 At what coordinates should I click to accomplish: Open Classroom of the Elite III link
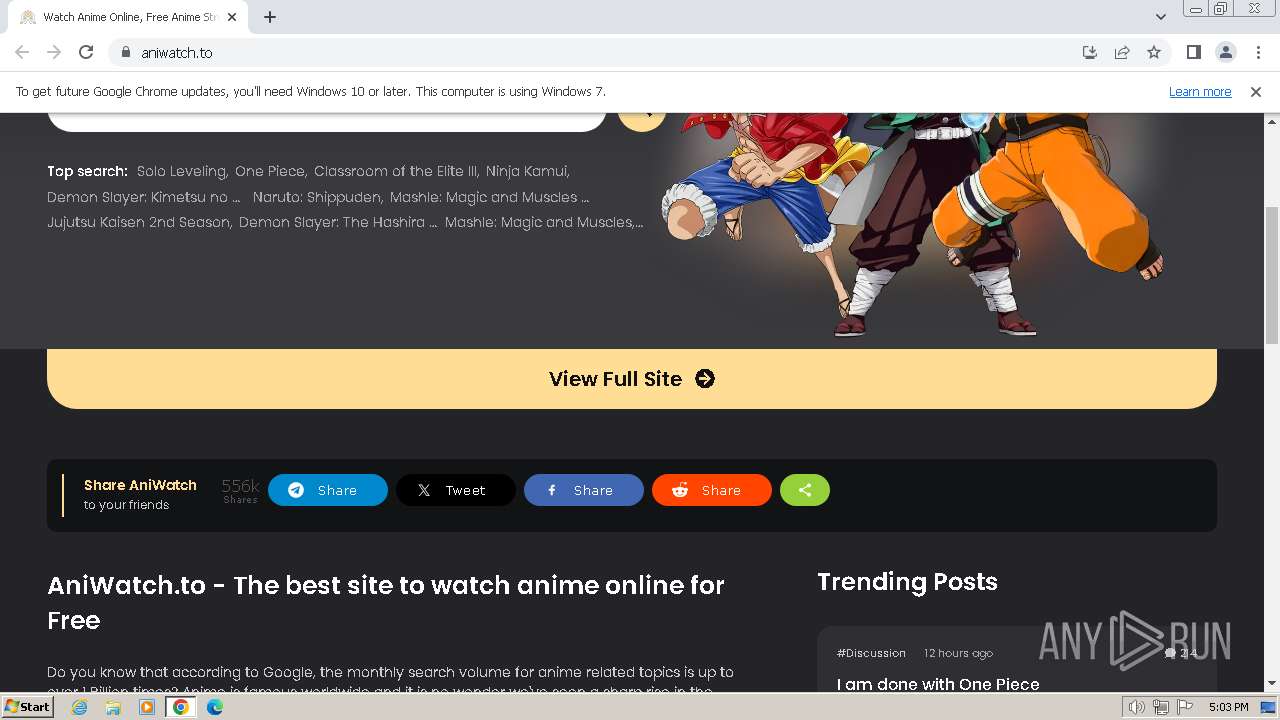[396, 171]
